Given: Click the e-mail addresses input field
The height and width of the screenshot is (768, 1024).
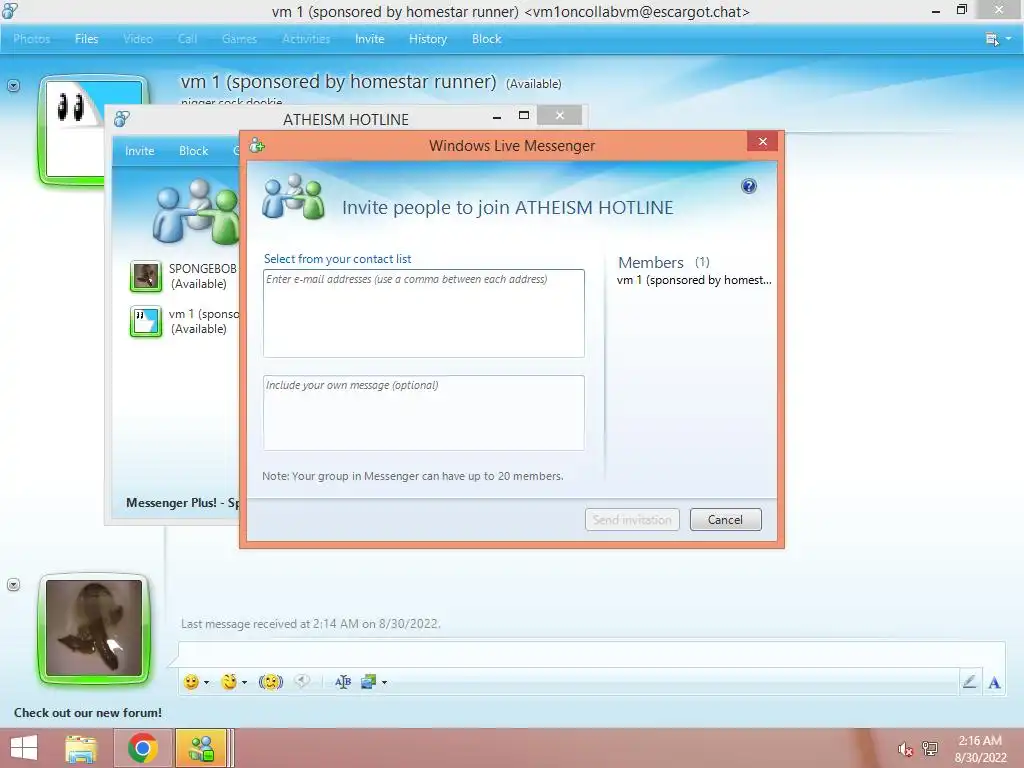Looking at the screenshot, I should (x=424, y=313).
